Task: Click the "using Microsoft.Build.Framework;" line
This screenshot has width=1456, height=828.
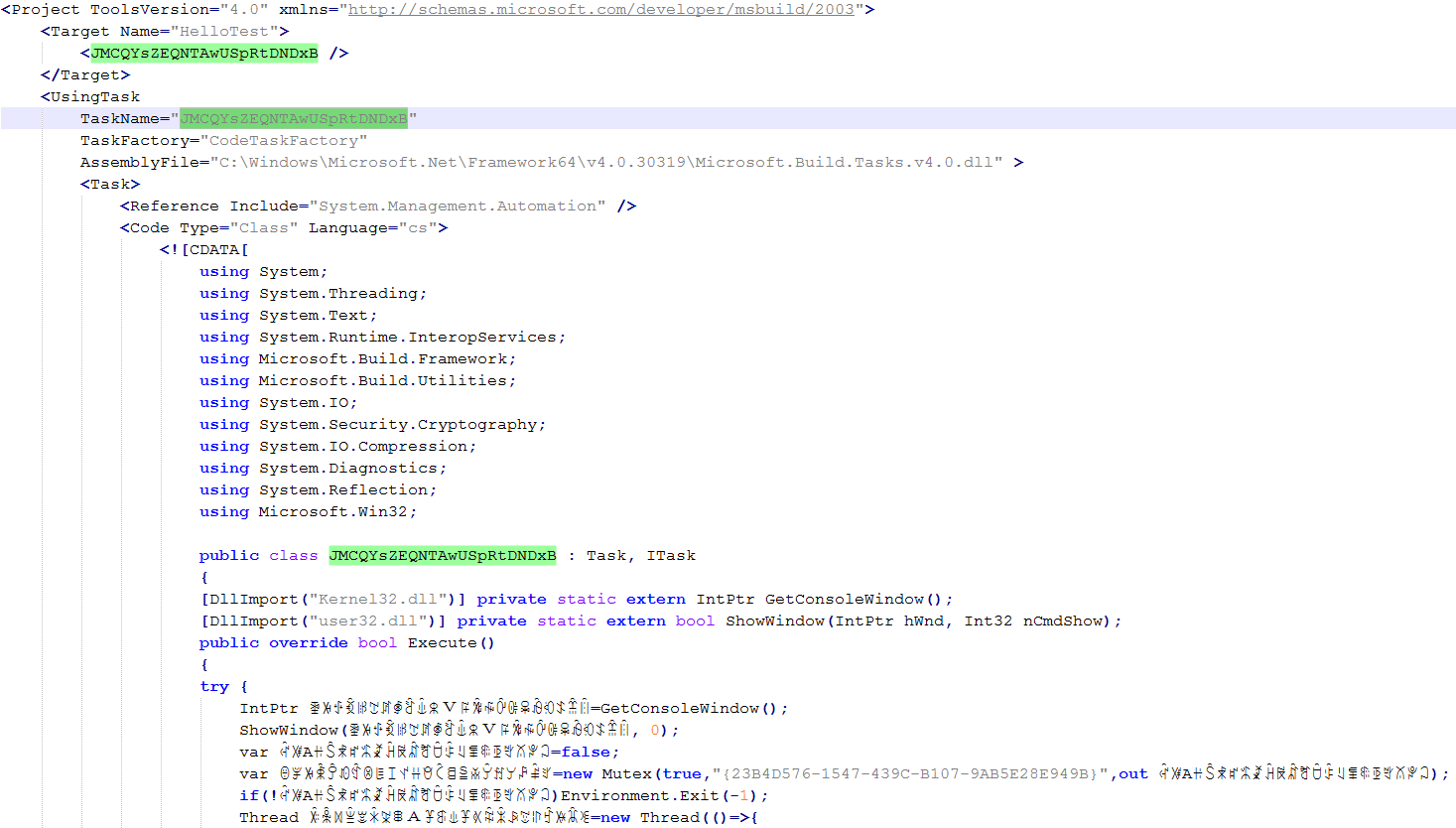Action: (x=357, y=358)
